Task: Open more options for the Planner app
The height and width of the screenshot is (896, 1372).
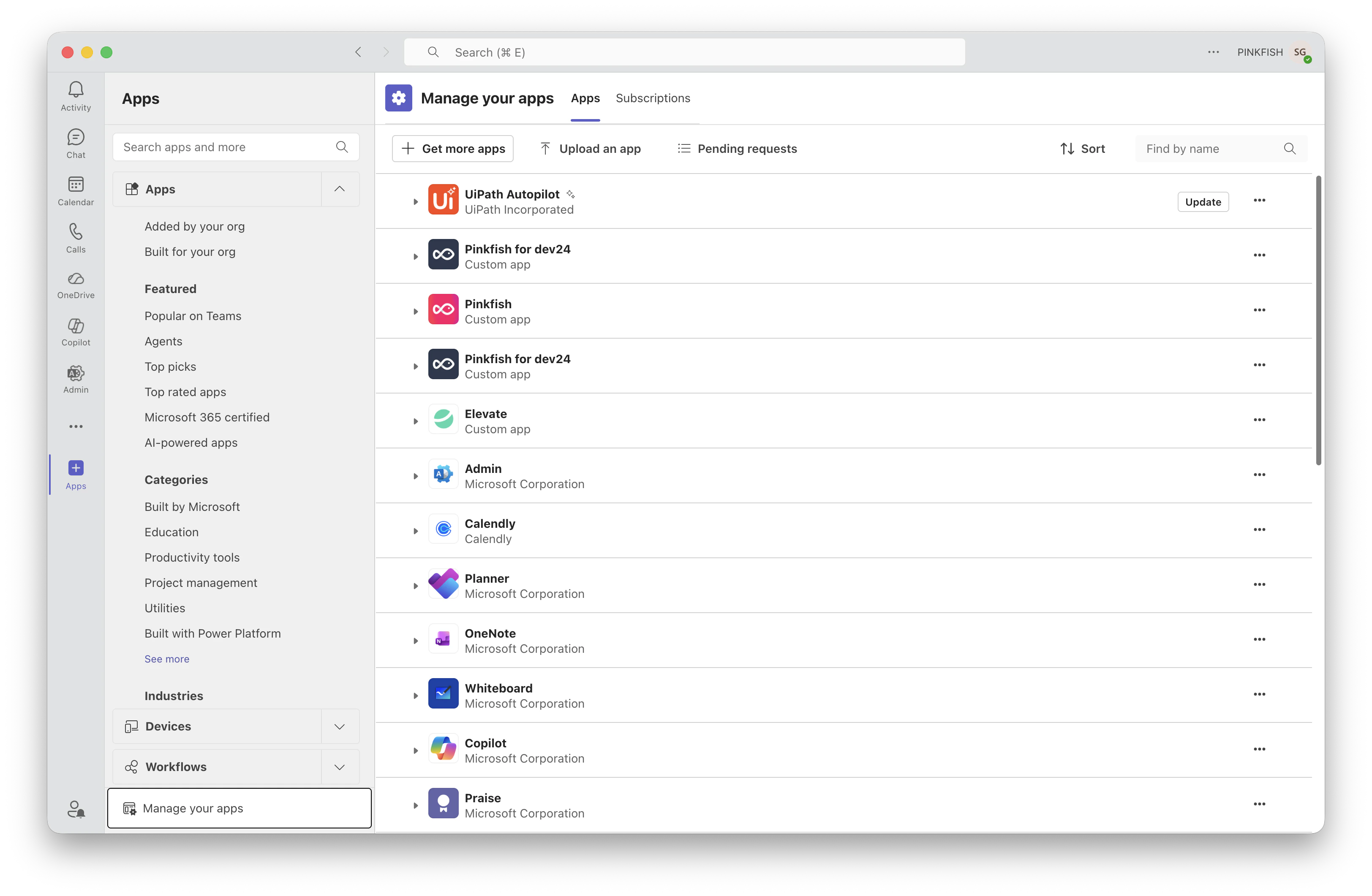Action: [1260, 584]
